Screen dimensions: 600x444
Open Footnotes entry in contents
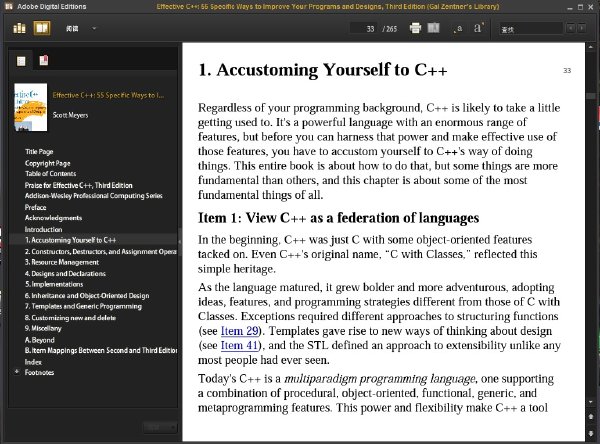tap(39, 373)
